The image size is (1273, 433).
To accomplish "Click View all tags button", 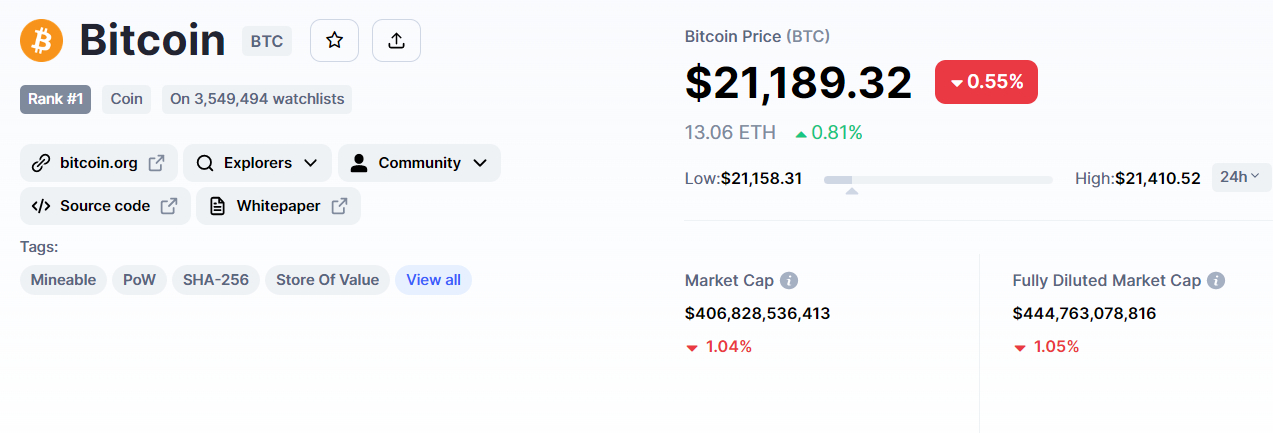I will (433, 280).
